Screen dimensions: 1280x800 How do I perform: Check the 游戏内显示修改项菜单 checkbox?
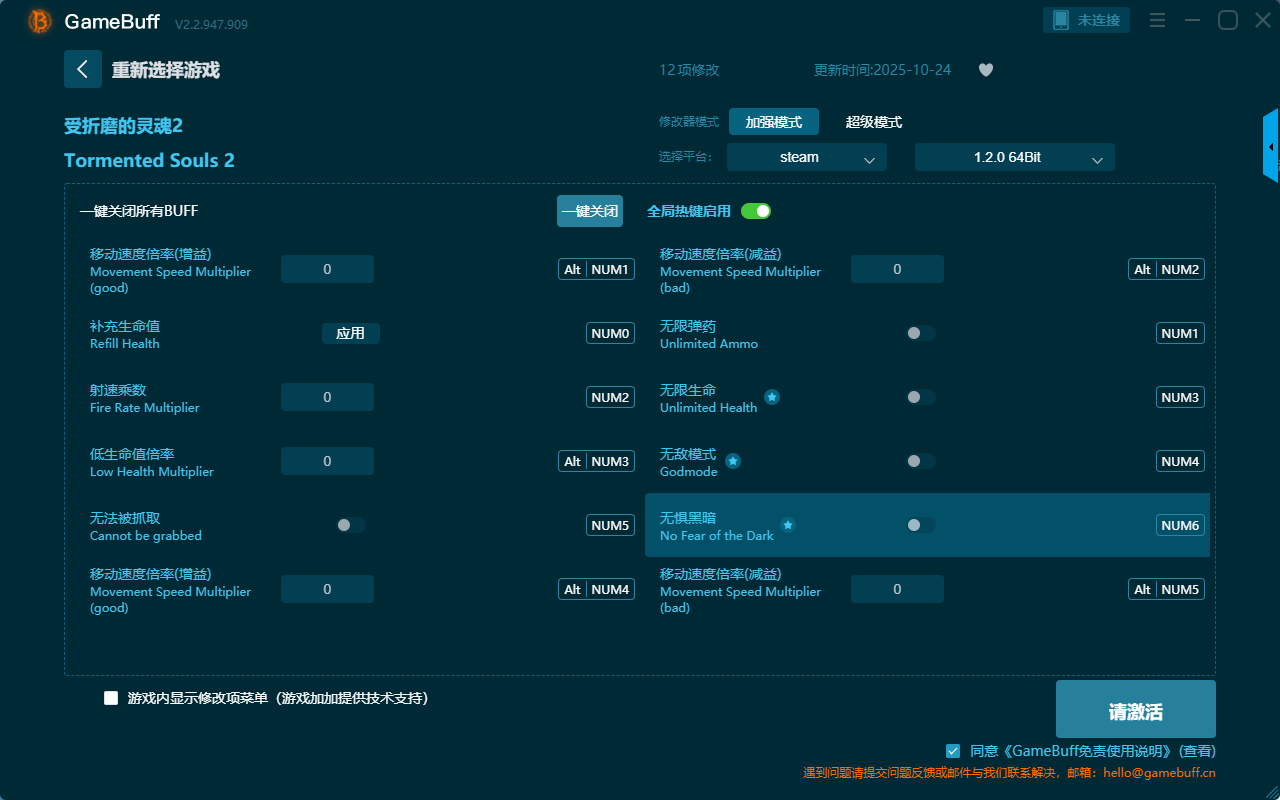tap(111, 698)
